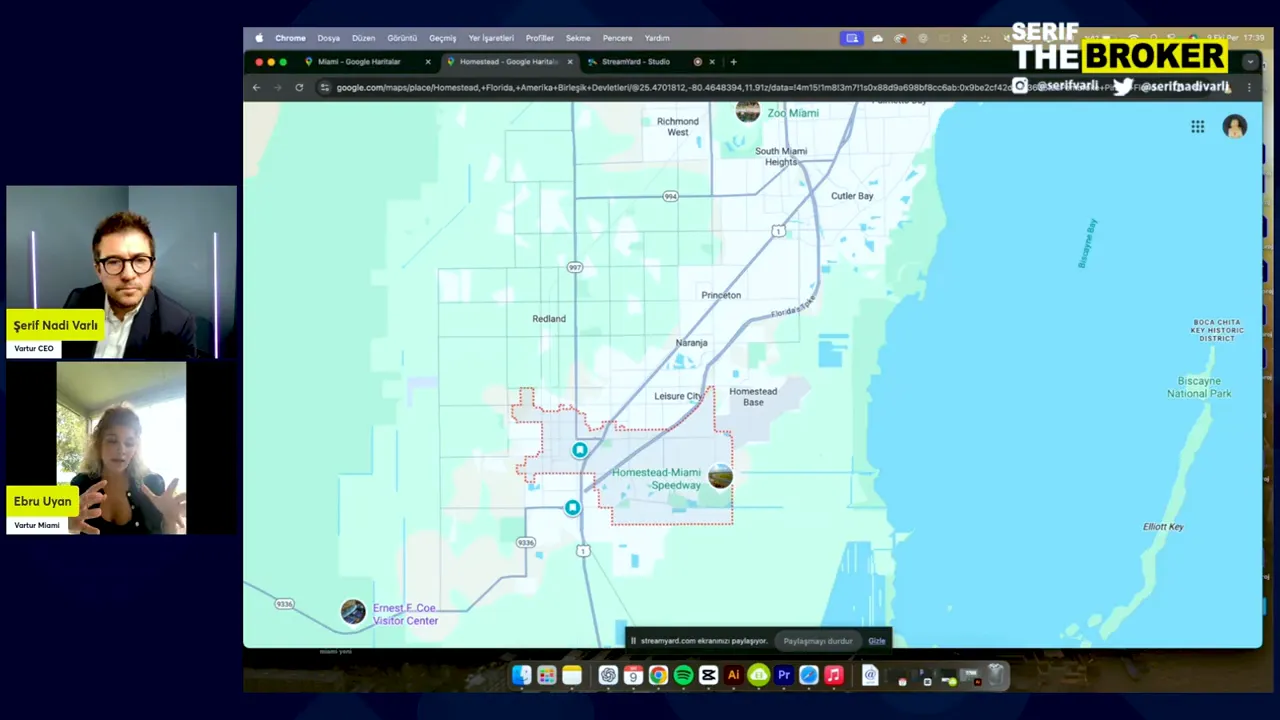Open the Chrome application menu
This screenshot has width=1280, height=720.
click(290, 38)
